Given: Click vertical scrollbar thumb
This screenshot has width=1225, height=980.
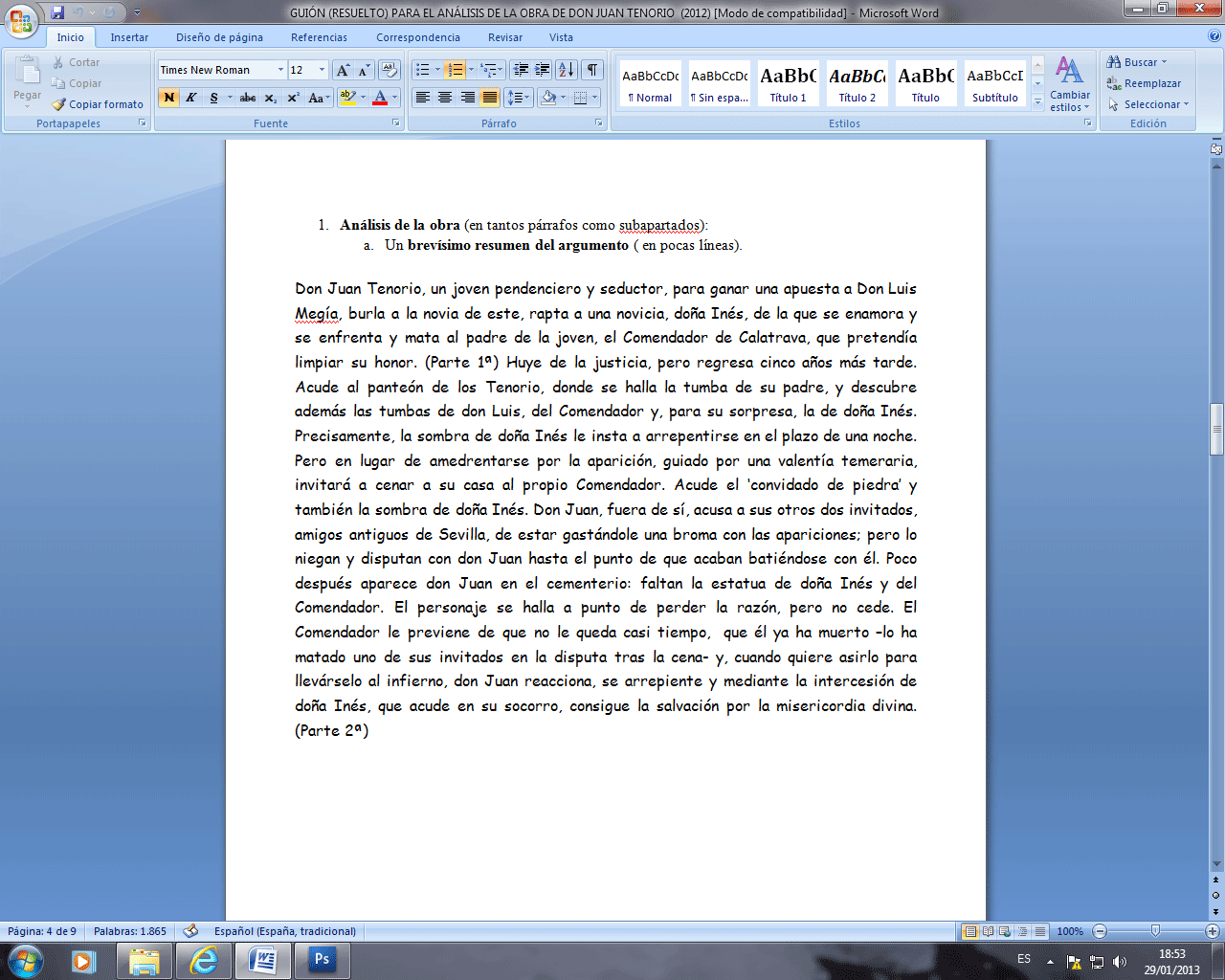Looking at the screenshot, I should 1216,429.
